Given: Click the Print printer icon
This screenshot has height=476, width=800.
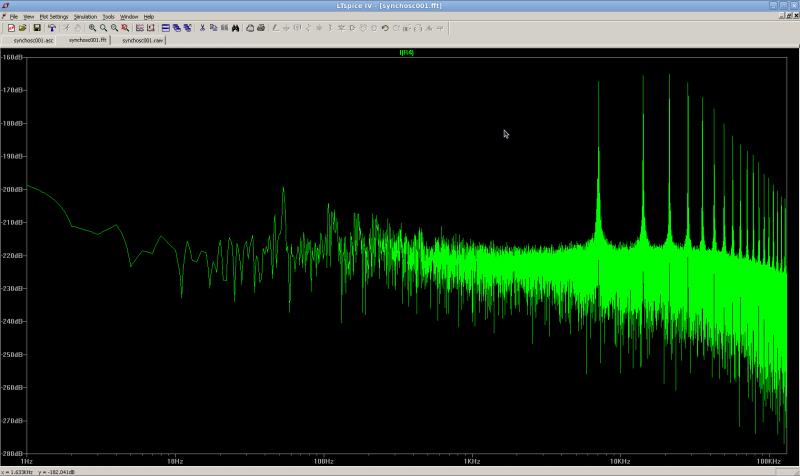Looking at the screenshot, I should (x=260, y=28).
